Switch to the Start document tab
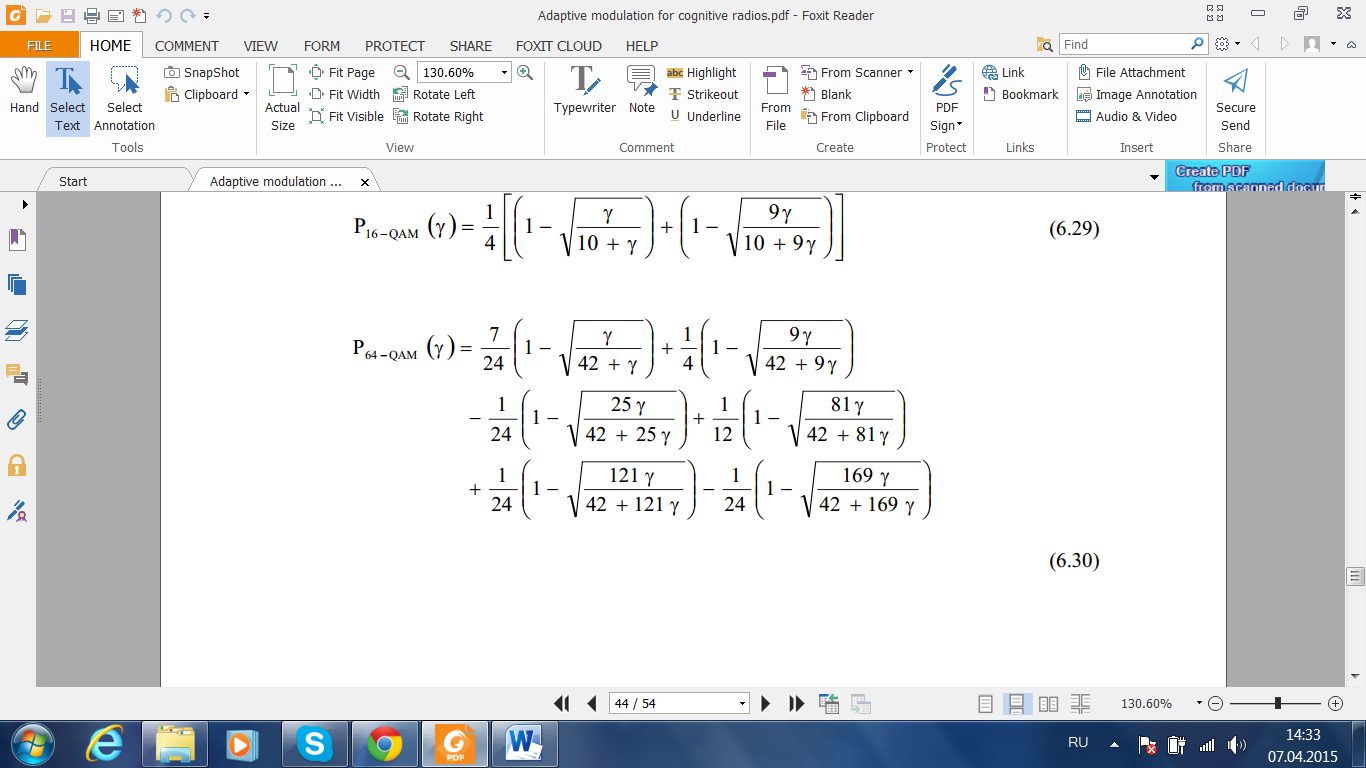 73,181
